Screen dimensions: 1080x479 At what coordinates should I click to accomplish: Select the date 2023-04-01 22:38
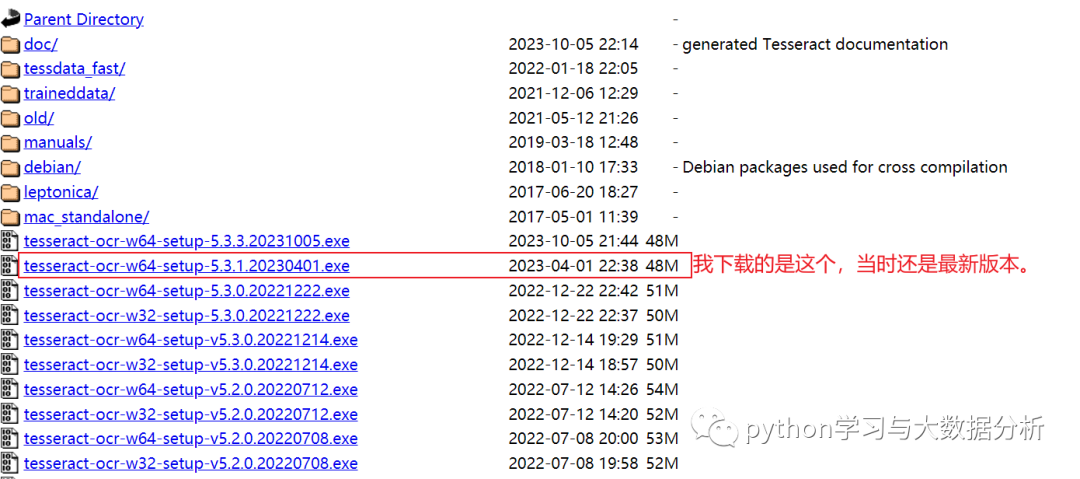point(573,266)
